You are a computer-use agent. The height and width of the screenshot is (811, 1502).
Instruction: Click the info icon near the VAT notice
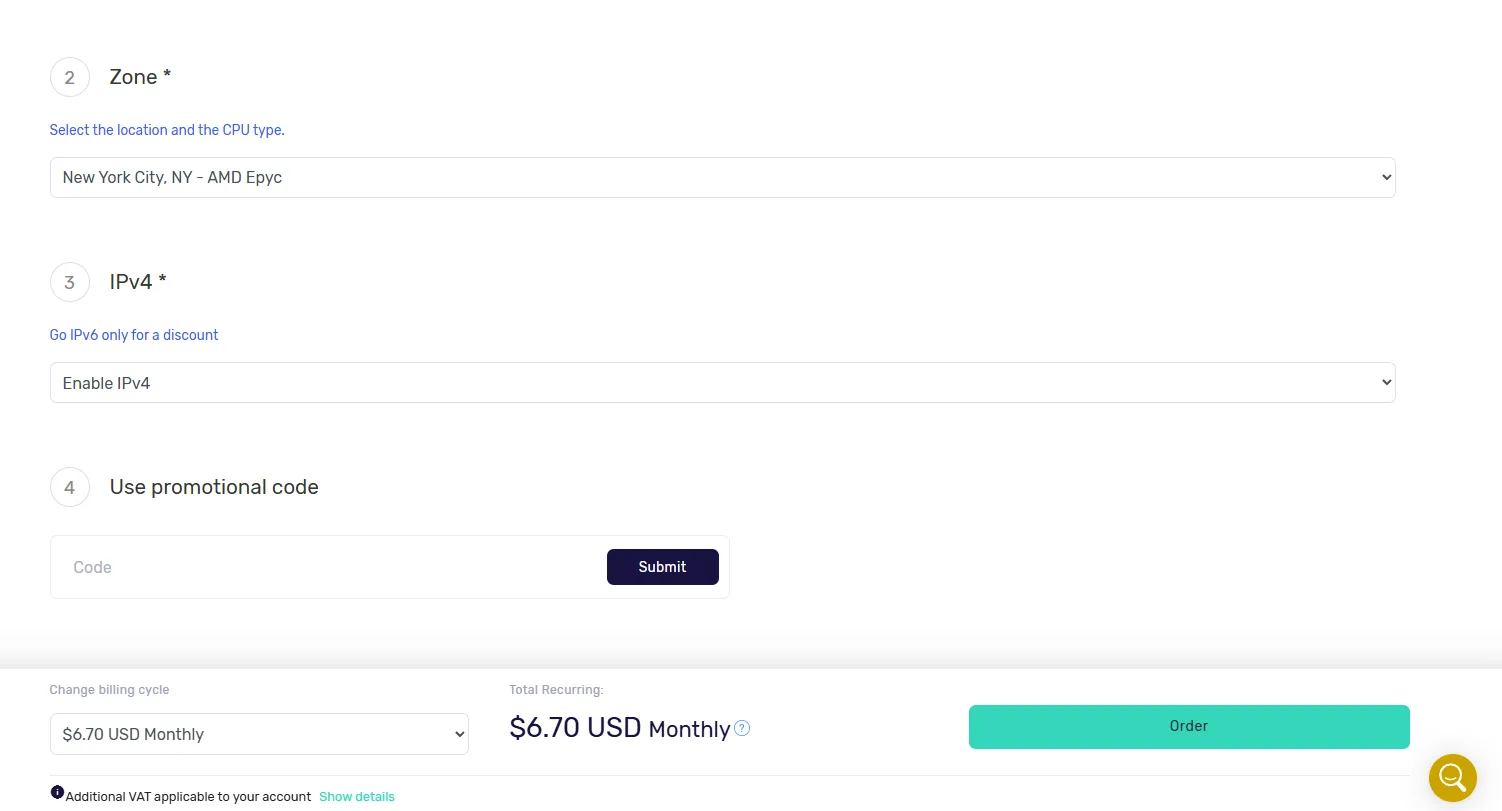point(57,792)
